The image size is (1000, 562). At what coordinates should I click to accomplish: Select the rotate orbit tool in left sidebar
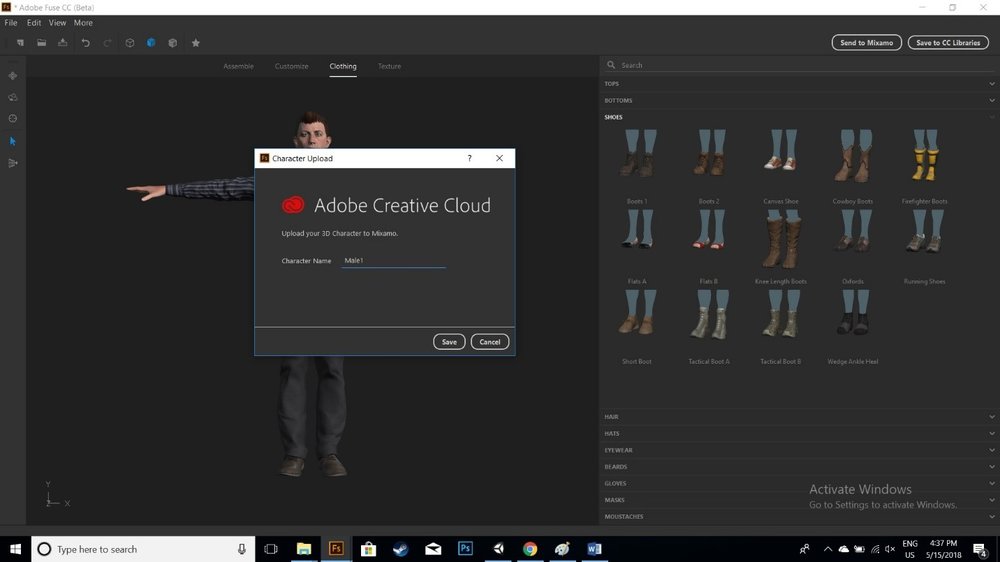(13, 97)
